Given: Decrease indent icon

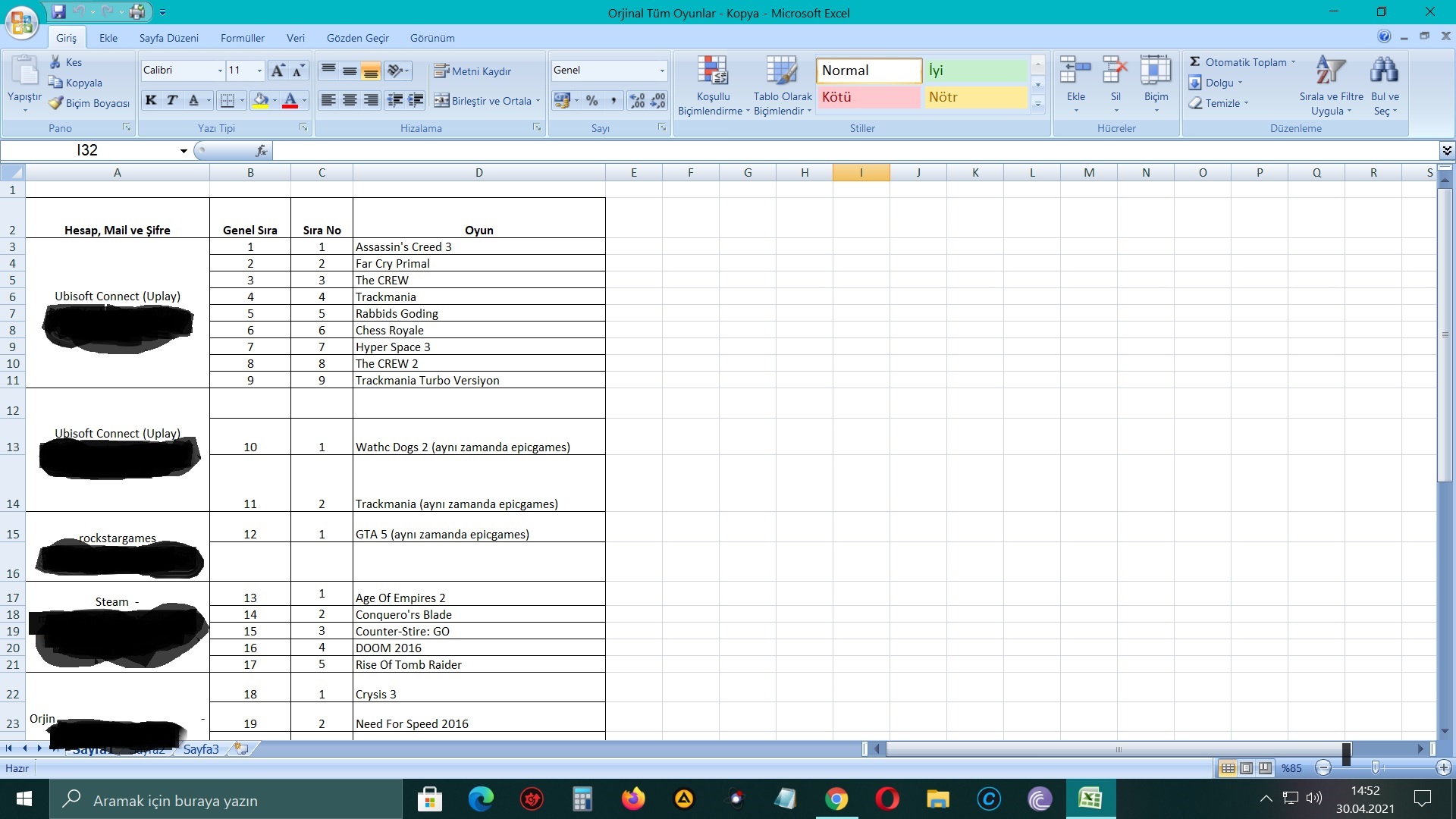Looking at the screenshot, I should point(394,100).
